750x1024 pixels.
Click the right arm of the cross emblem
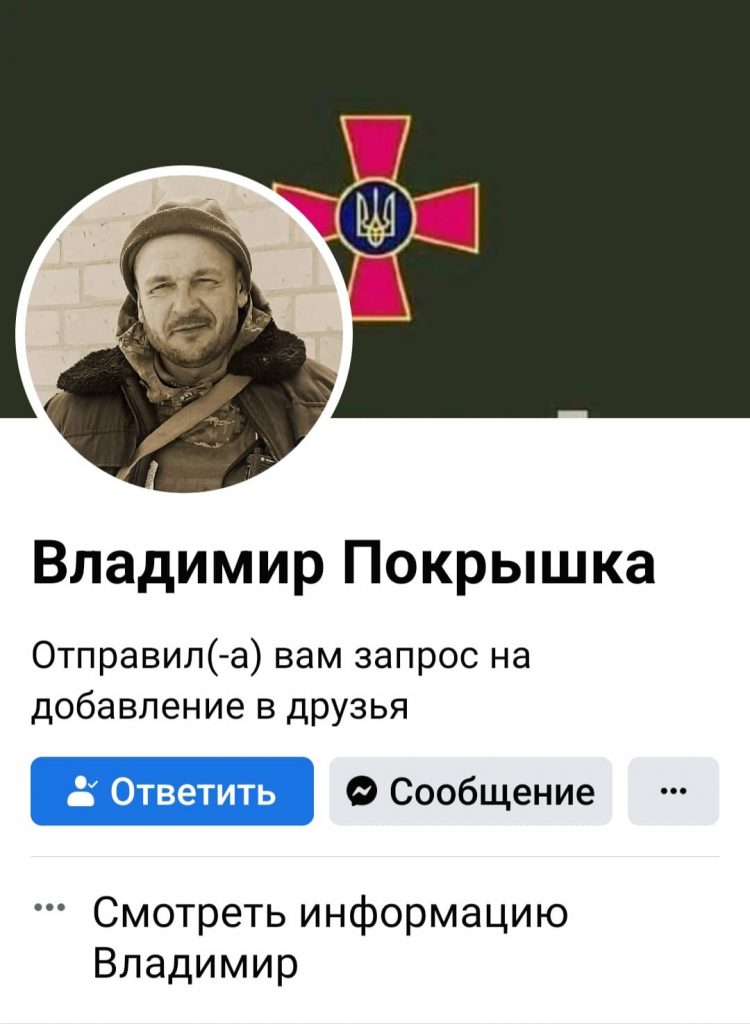(x=447, y=217)
